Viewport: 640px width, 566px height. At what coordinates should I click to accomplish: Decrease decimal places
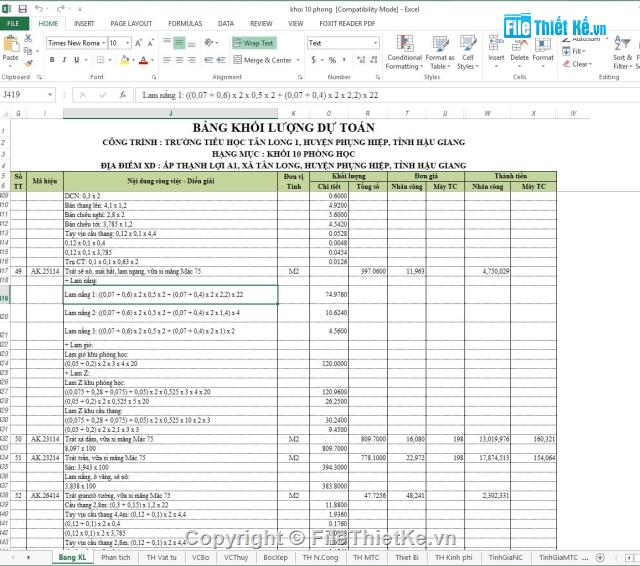[373, 60]
